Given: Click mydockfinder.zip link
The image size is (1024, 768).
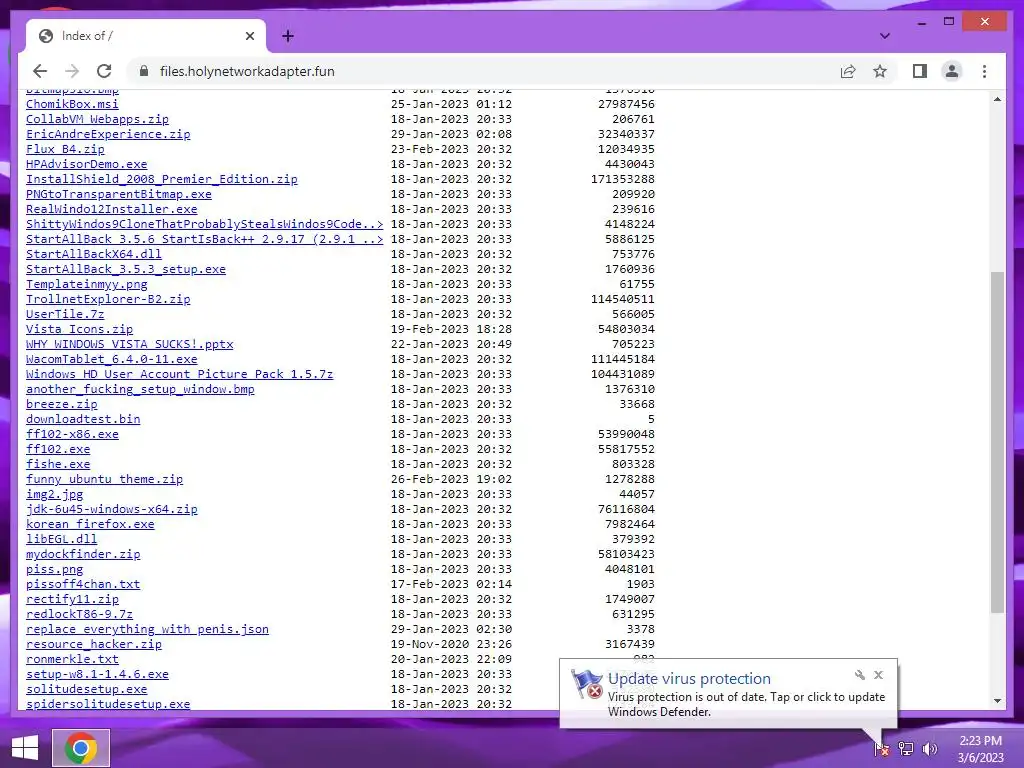Looking at the screenshot, I should (83, 554).
